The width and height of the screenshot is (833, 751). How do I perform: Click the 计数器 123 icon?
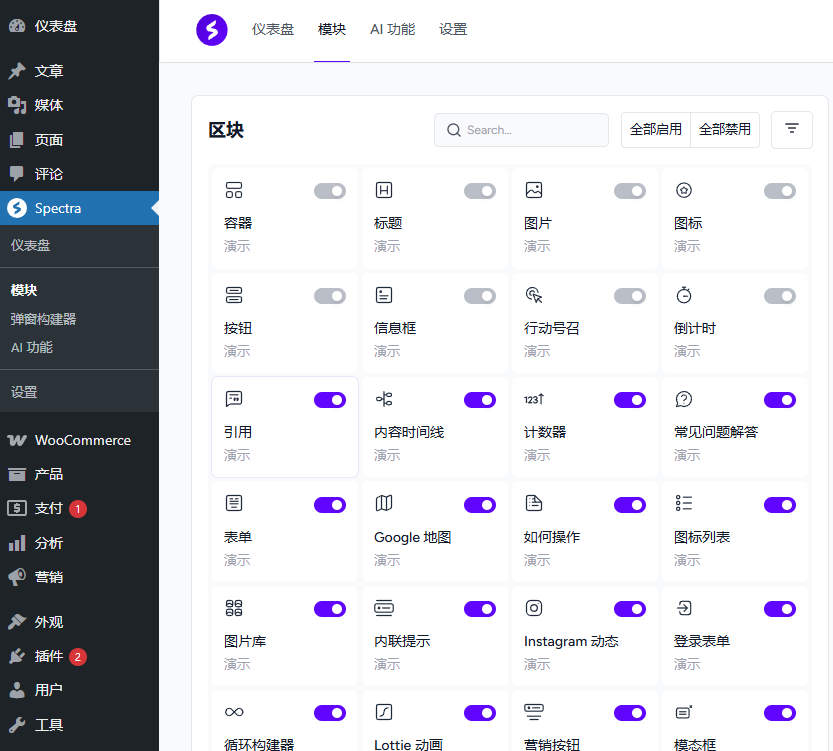pyautogui.click(x=534, y=399)
